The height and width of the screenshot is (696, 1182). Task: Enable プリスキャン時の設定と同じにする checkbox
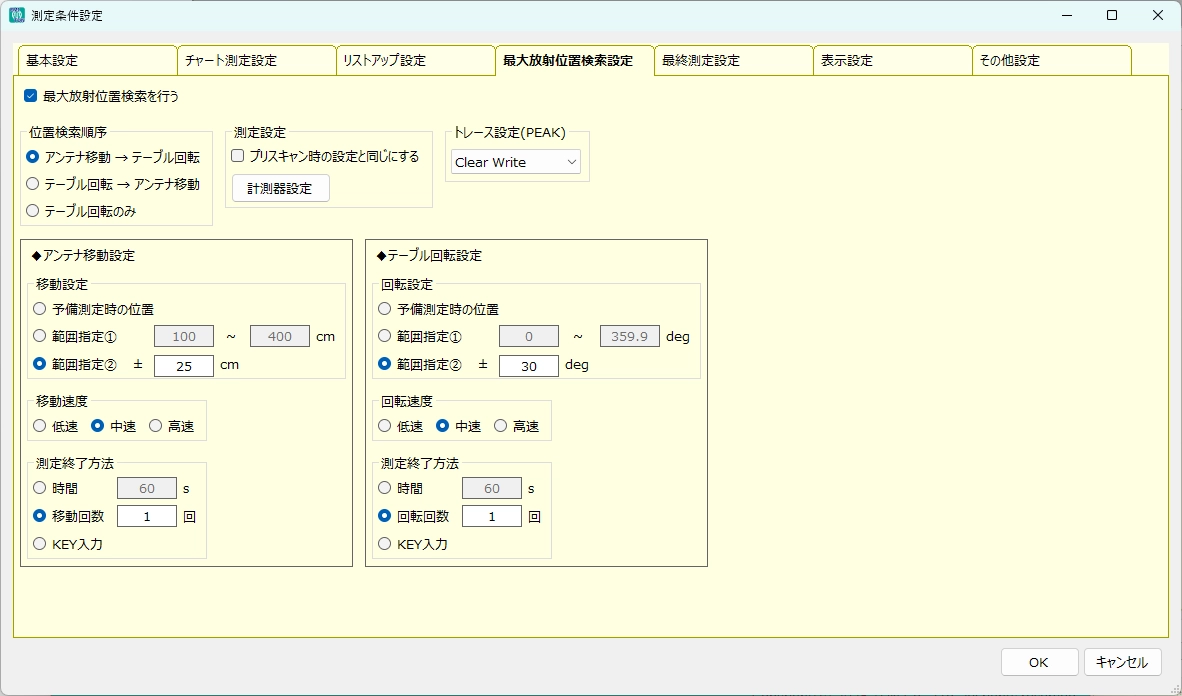tap(238, 156)
